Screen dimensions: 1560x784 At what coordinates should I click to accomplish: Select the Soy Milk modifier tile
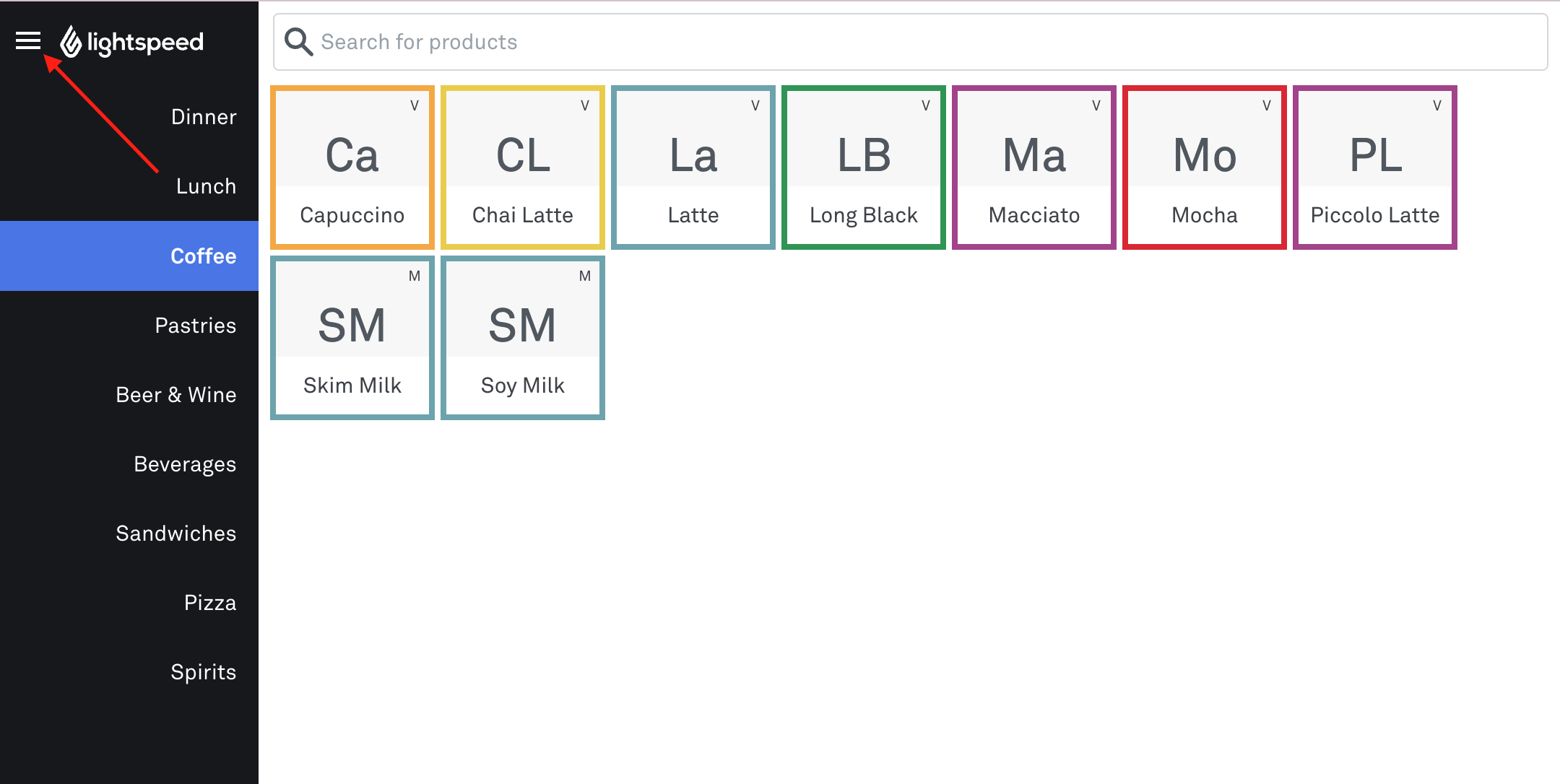523,338
